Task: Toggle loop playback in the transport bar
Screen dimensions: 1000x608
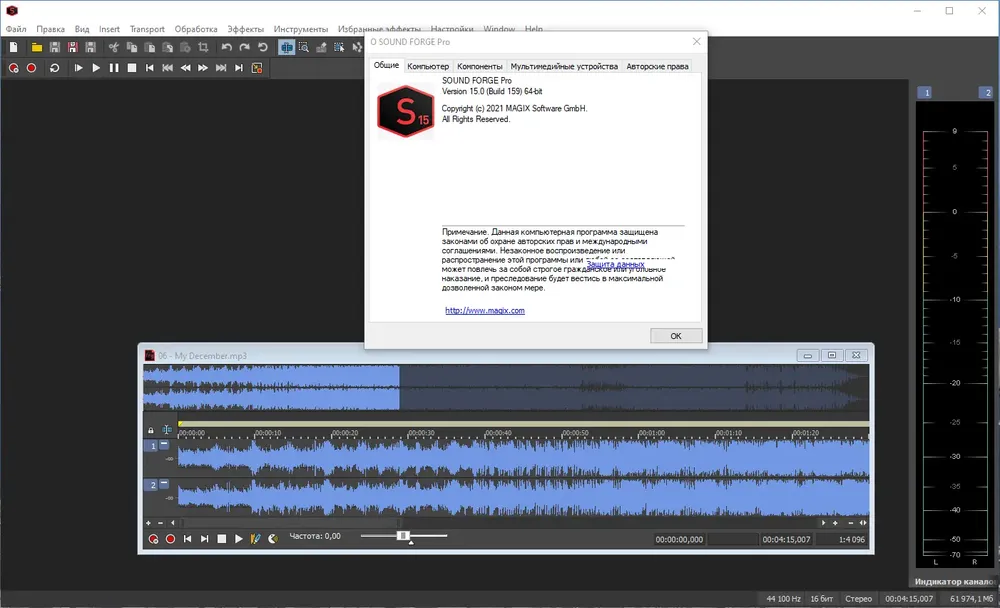Action: click(x=54, y=68)
